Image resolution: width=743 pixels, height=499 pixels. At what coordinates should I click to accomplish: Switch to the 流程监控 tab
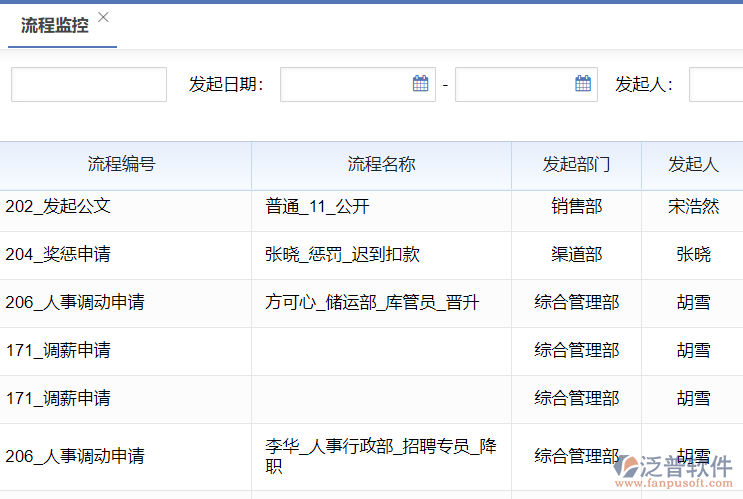(x=54, y=25)
